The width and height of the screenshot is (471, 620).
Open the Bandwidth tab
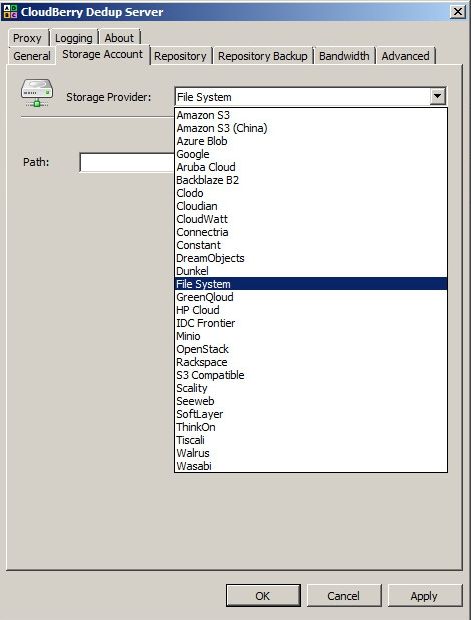click(344, 56)
